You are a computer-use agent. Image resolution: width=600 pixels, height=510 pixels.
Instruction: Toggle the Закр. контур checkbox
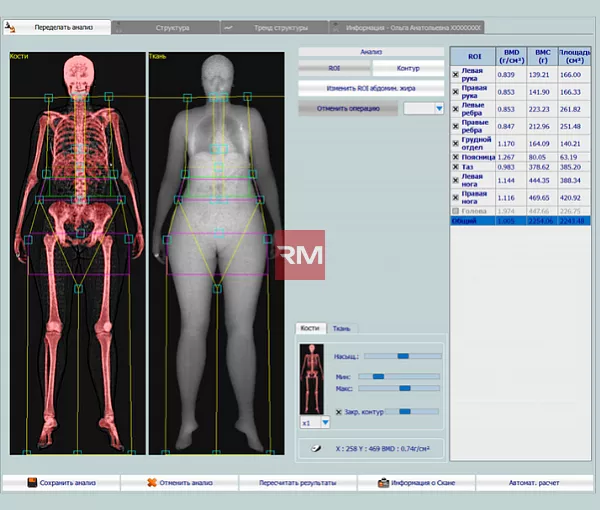click(x=338, y=412)
